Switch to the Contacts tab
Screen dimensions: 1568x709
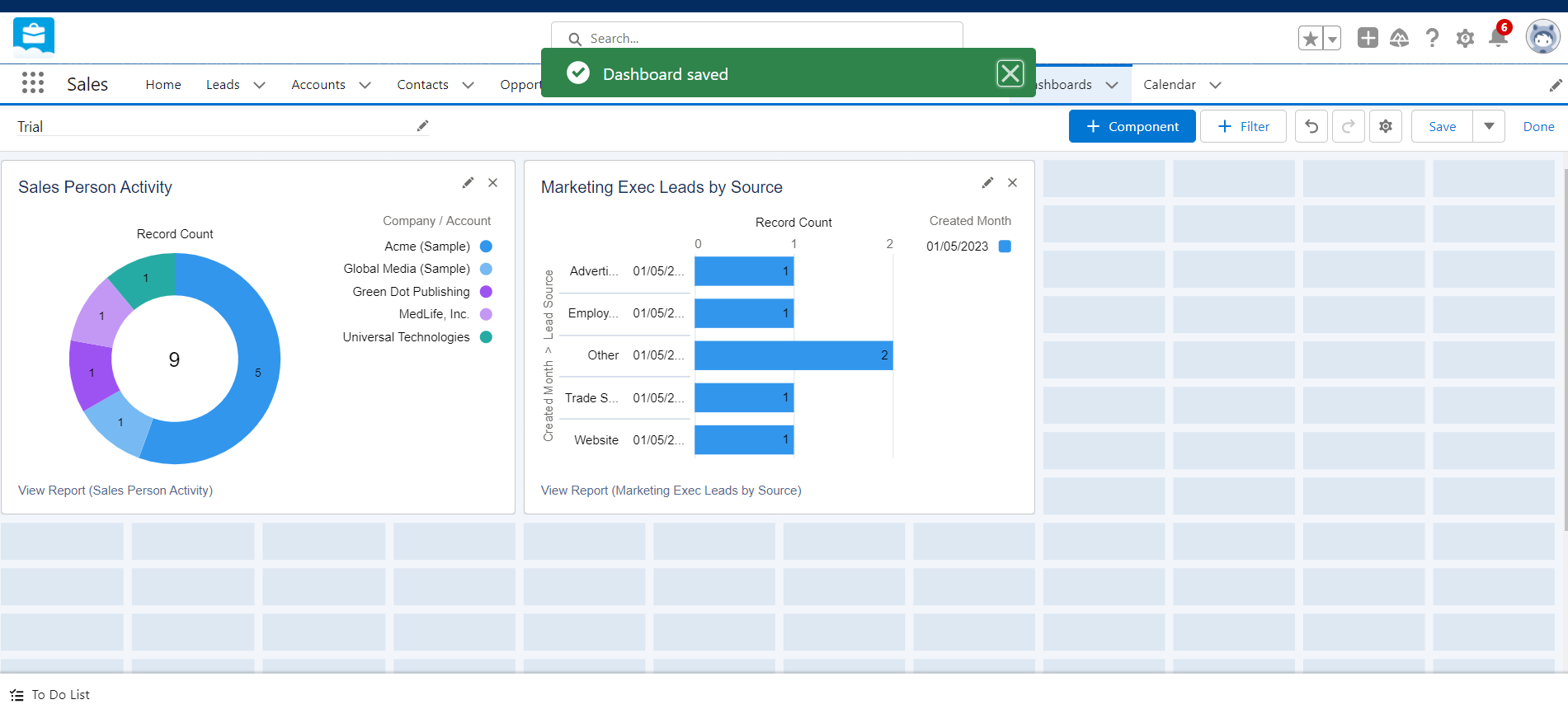(x=422, y=85)
